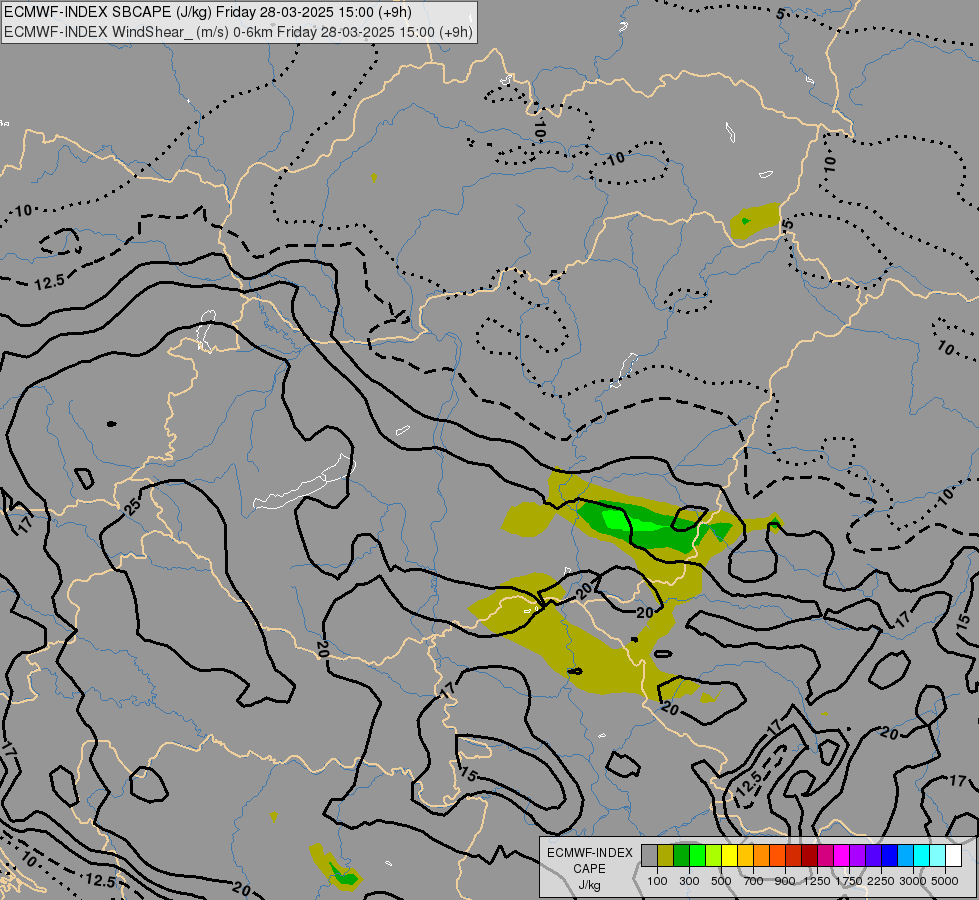Screen dimensions: 979x900
Task: Click the legend tick label 900
Action: [785, 881]
